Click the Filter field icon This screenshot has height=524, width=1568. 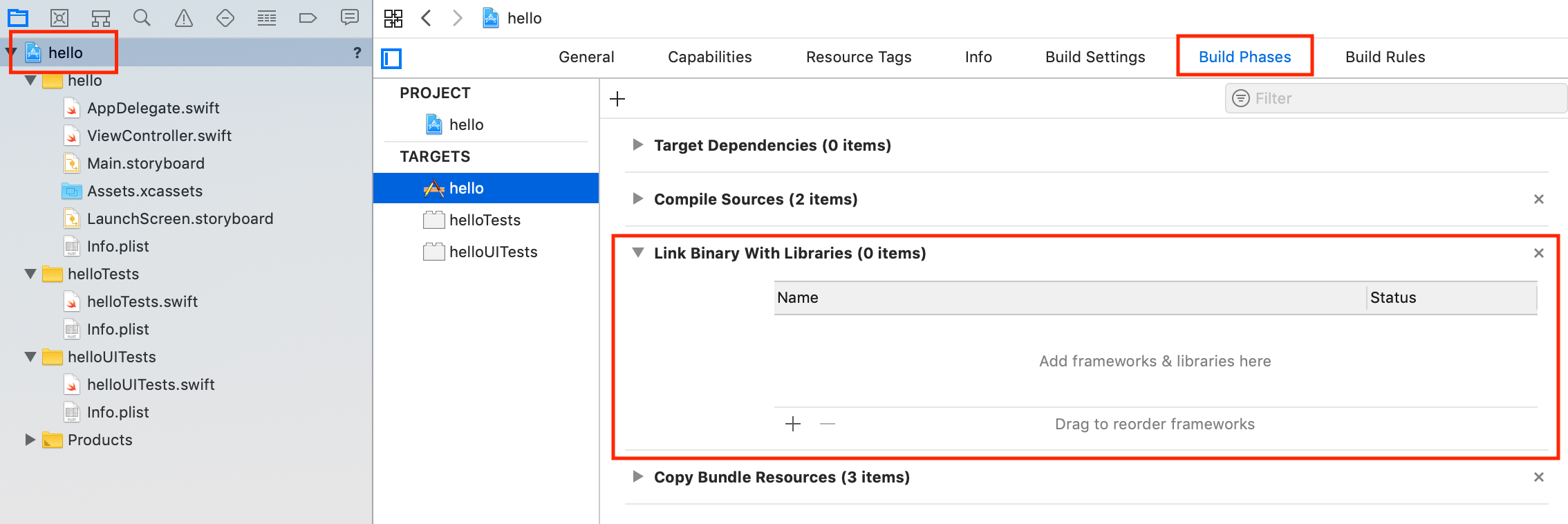(1242, 98)
